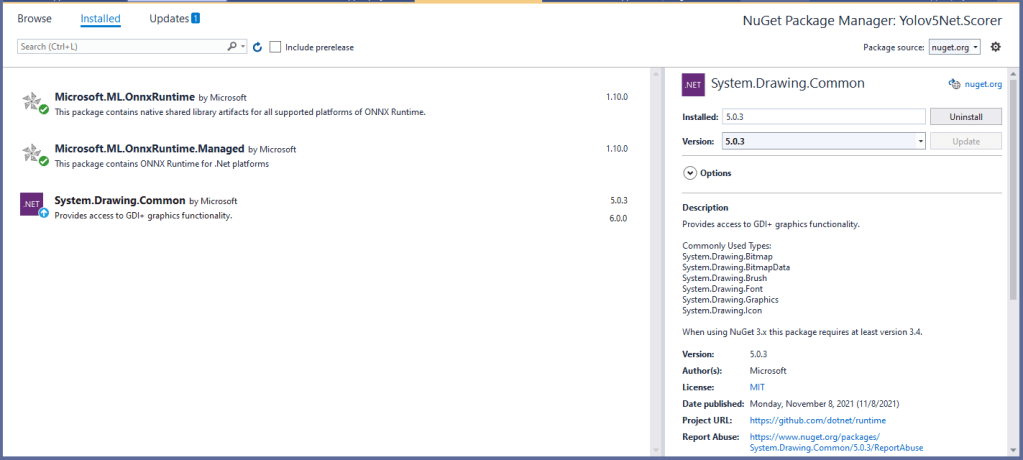Click the refresh icon beside search box

(x=257, y=47)
